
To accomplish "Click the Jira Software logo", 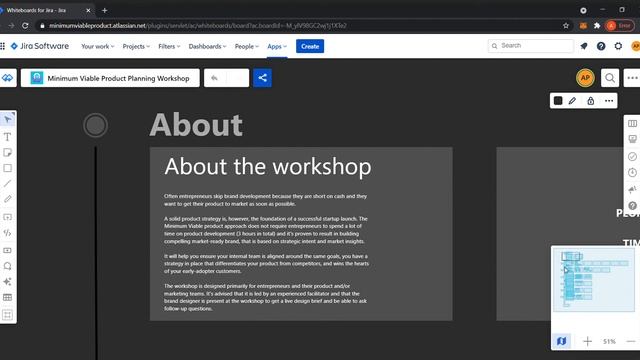I will click(40, 46).
